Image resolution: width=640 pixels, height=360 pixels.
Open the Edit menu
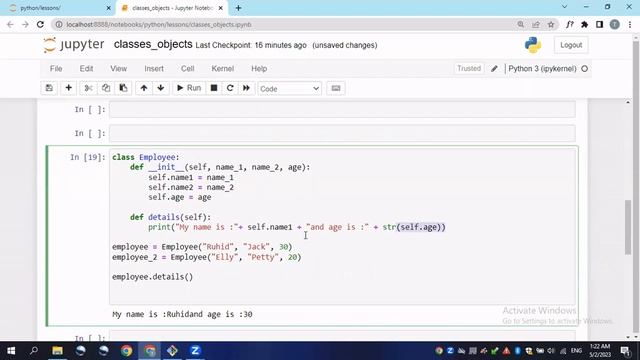86,69
